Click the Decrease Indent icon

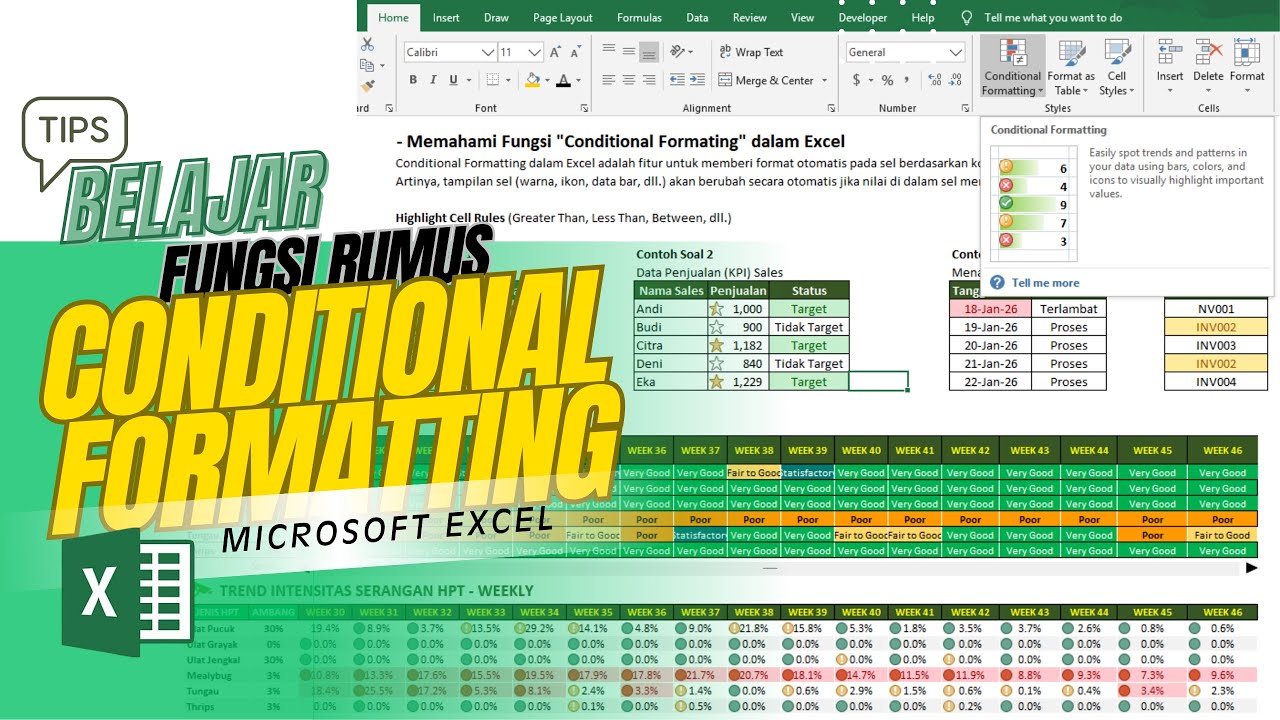pyautogui.click(x=677, y=80)
